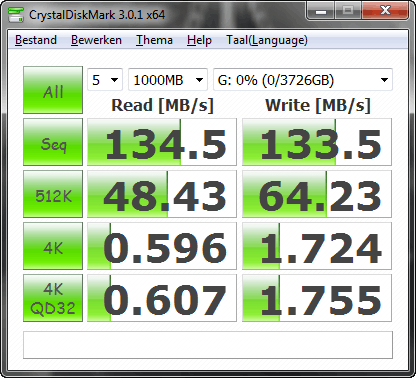416x378 pixels.
Task: Open the test count dropdown showing 5
Action: tap(105, 80)
